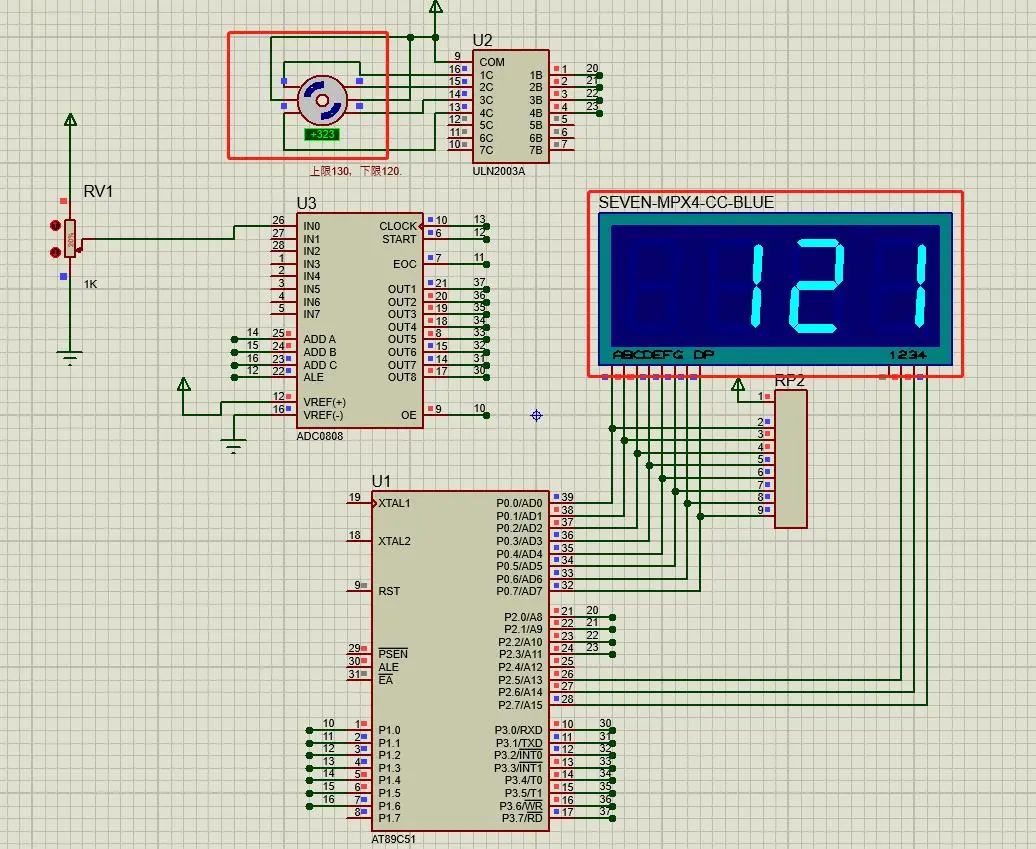Image resolution: width=1036 pixels, height=849 pixels.
Task: Click the OE pin on ADC0808
Action: tap(408, 415)
